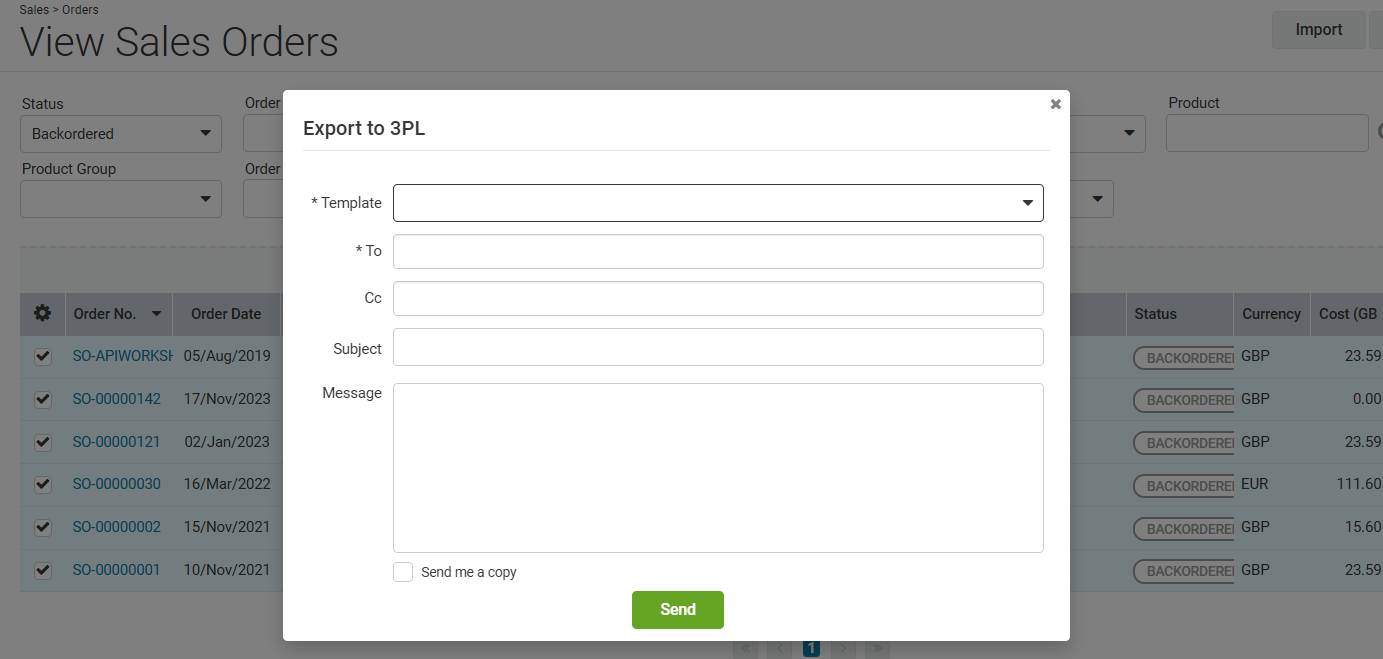Click the Order Date column header
Image resolution: width=1383 pixels, height=659 pixels.
tap(226, 314)
